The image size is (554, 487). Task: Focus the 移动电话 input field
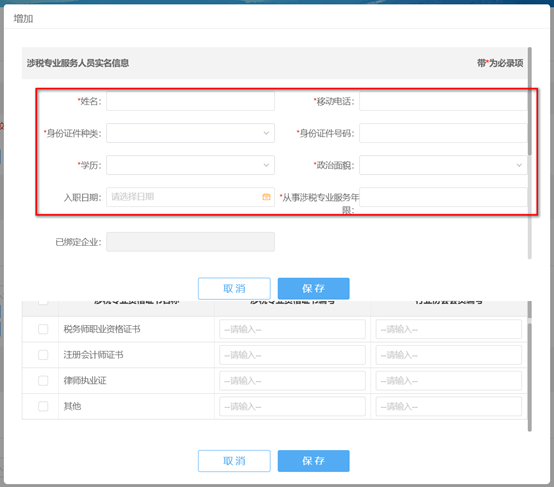point(443,101)
